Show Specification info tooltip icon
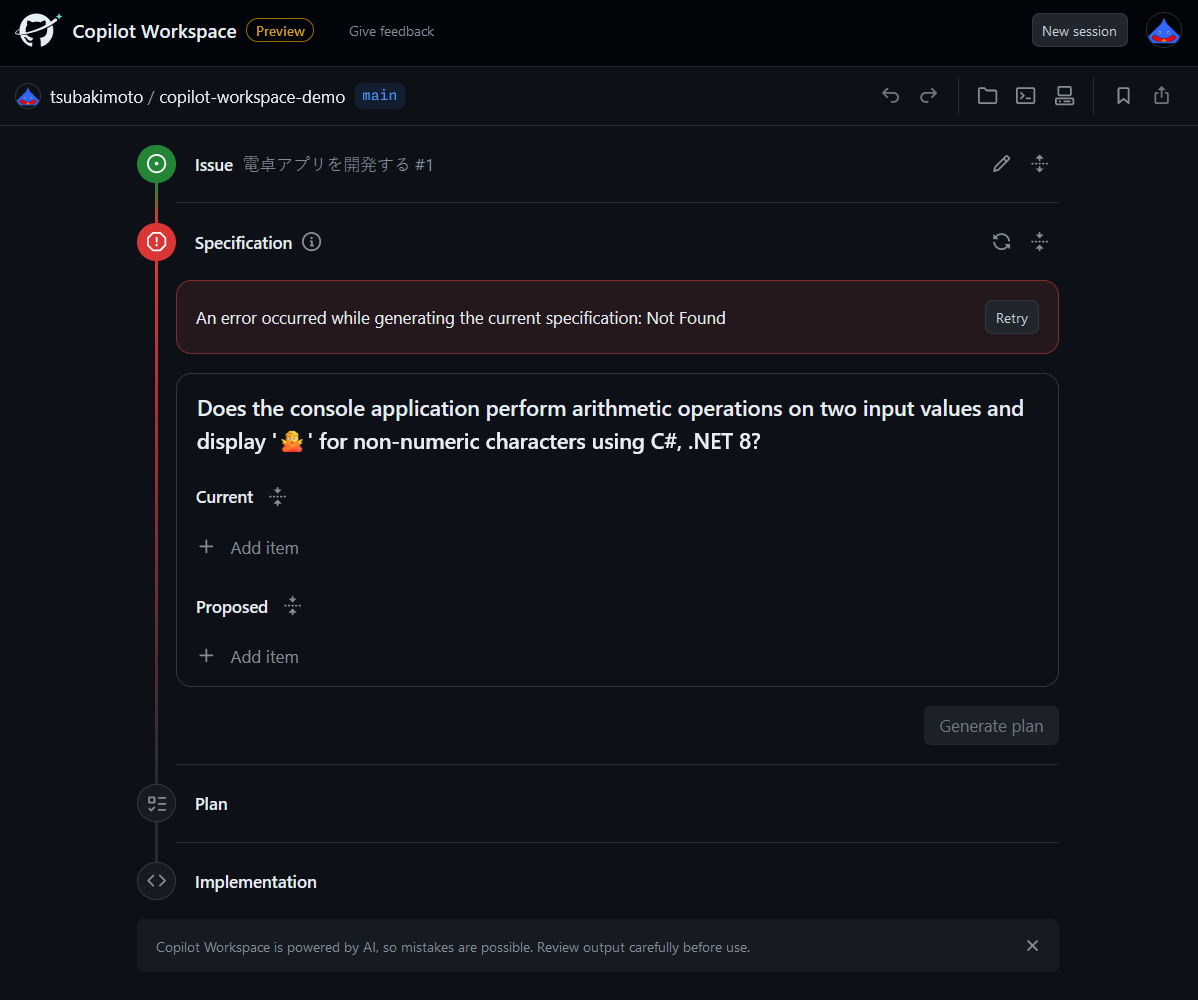The width and height of the screenshot is (1198, 1000). coord(312,242)
